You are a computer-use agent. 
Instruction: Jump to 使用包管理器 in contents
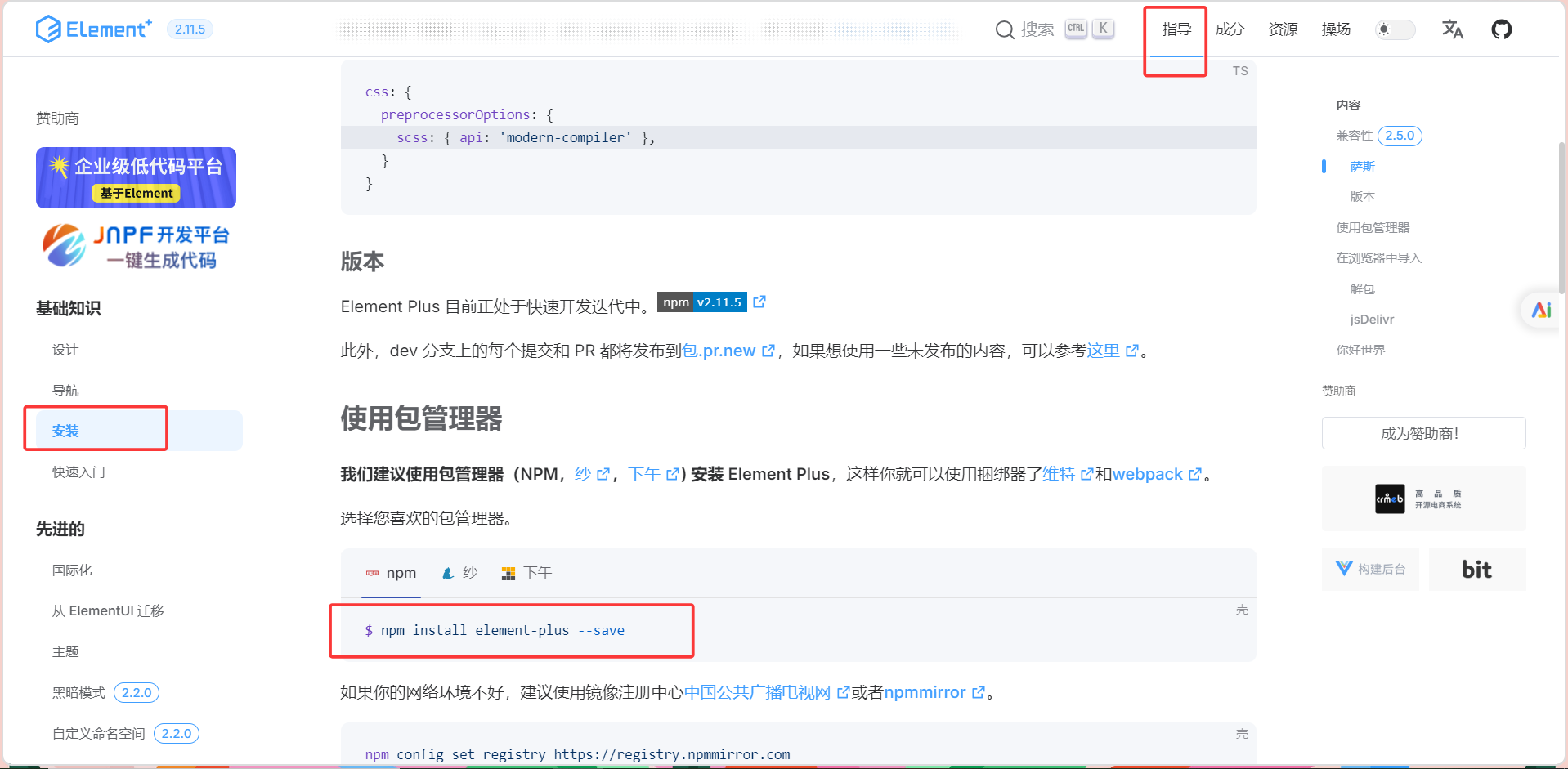(1373, 227)
